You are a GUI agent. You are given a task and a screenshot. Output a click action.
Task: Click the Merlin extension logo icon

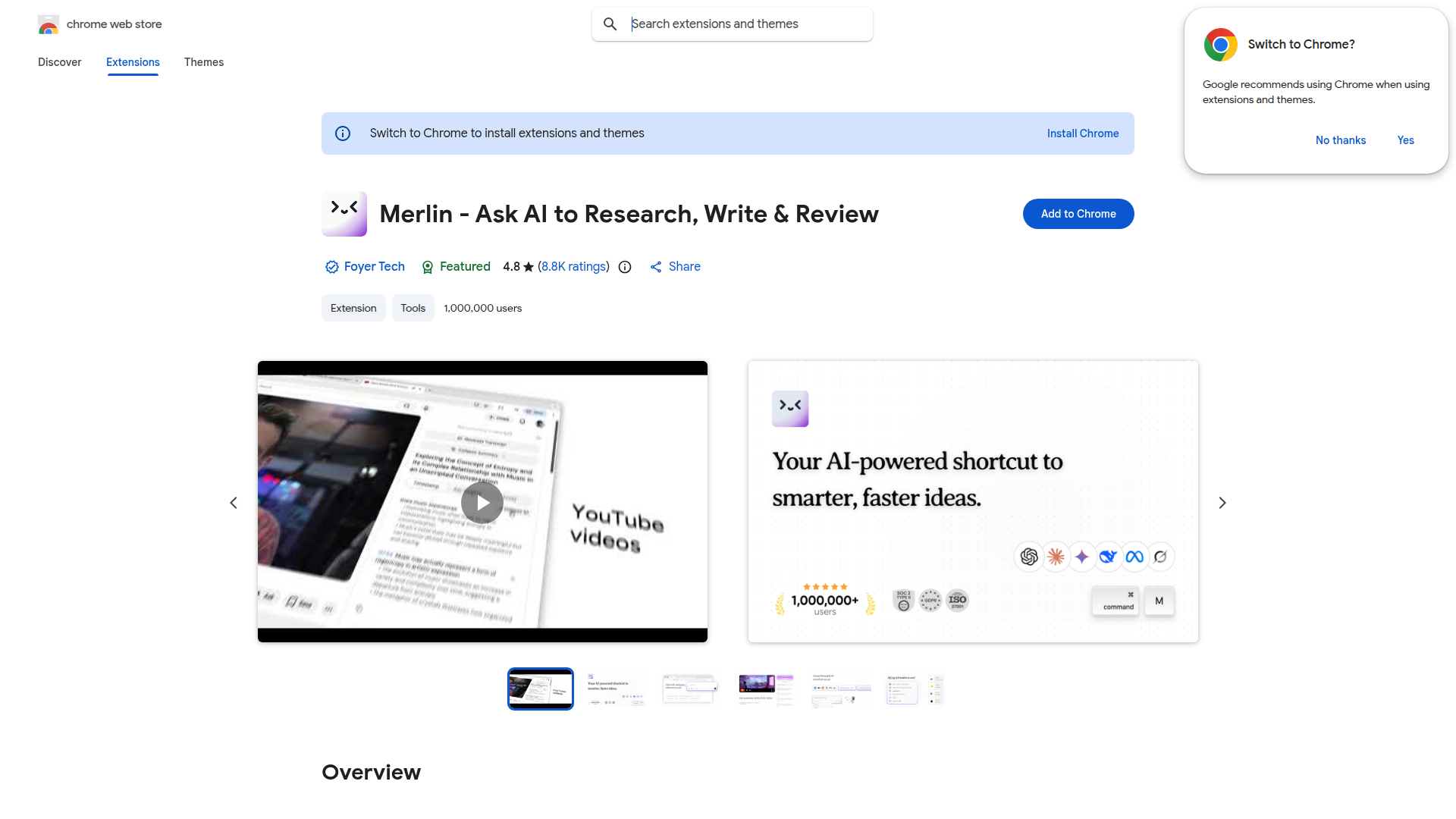pyautogui.click(x=344, y=214)
